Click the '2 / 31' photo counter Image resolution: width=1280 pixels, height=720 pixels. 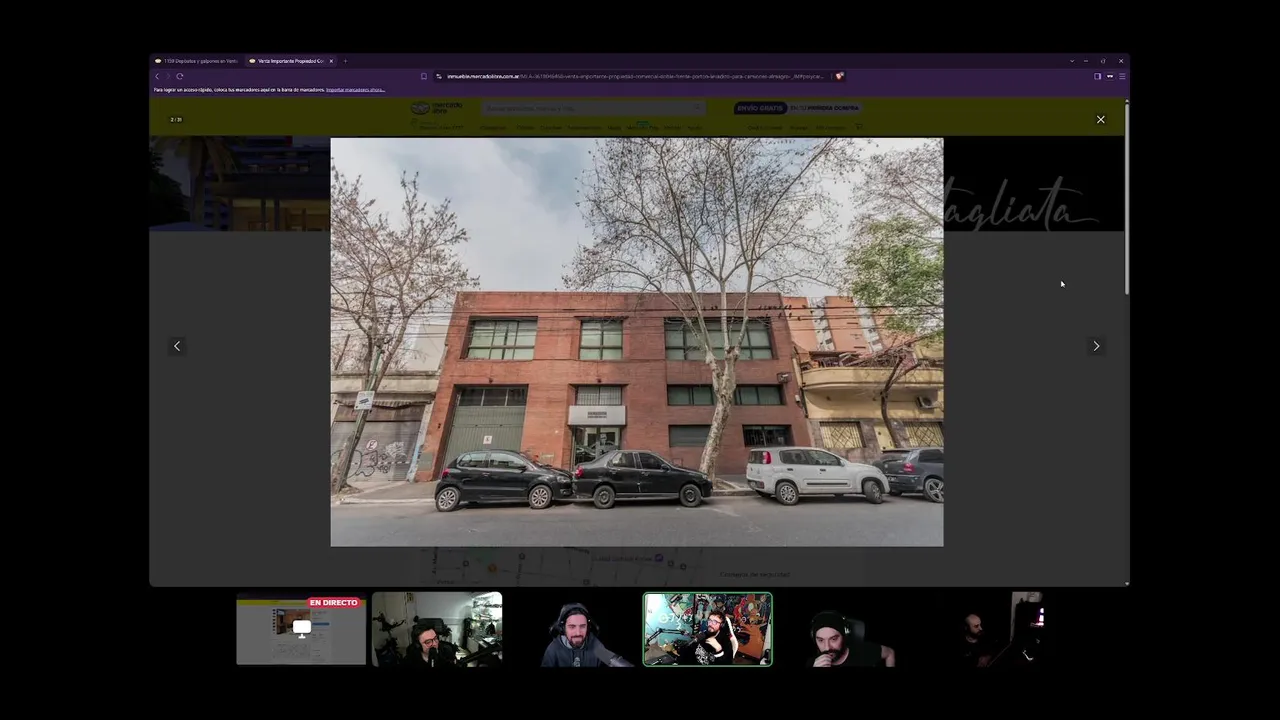click(x=176, y=120)
